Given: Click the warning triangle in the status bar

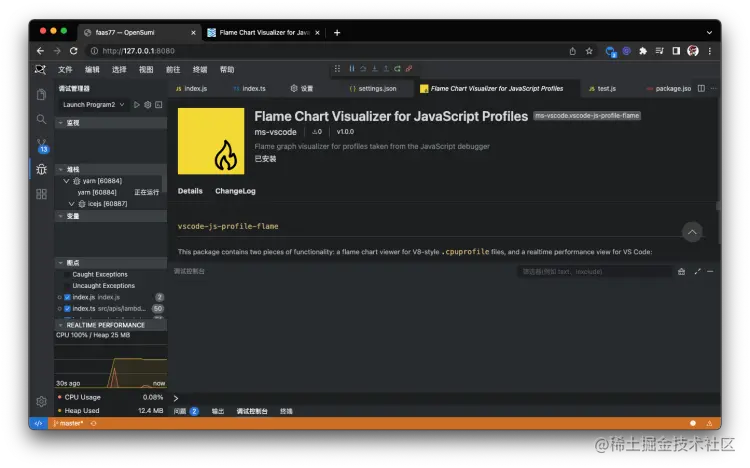Looking at the screenshot, I should tap(709, 423).
